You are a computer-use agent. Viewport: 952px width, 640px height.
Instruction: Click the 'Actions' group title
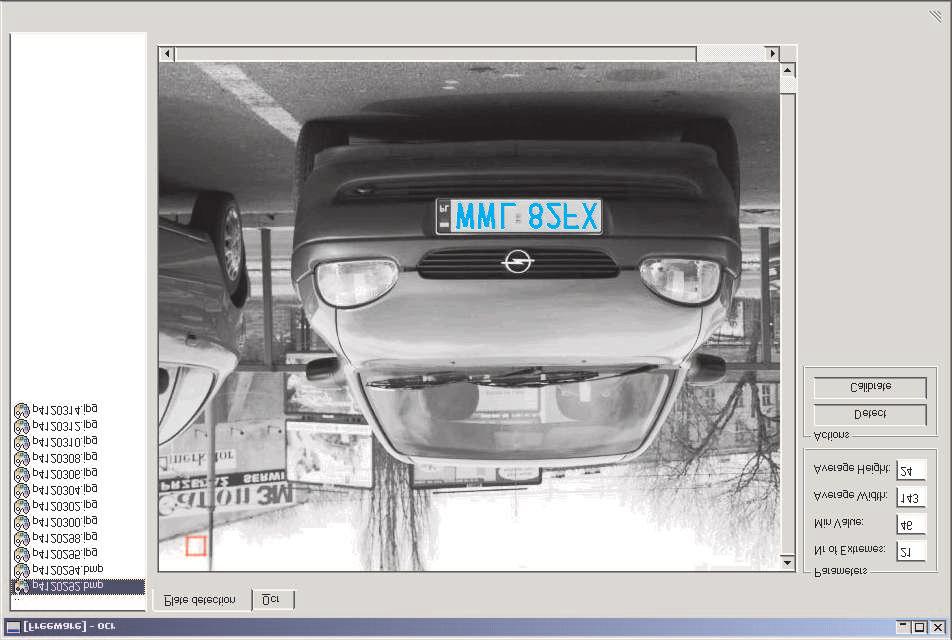click(x=831, y=435)
